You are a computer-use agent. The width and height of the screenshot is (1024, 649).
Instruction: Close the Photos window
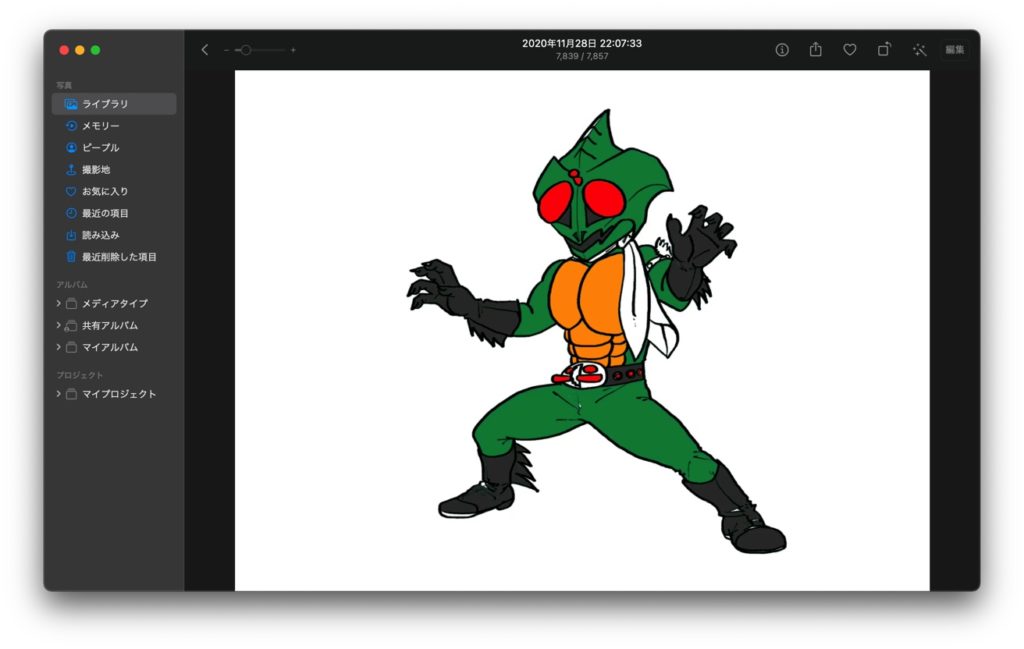pos(64,50)
